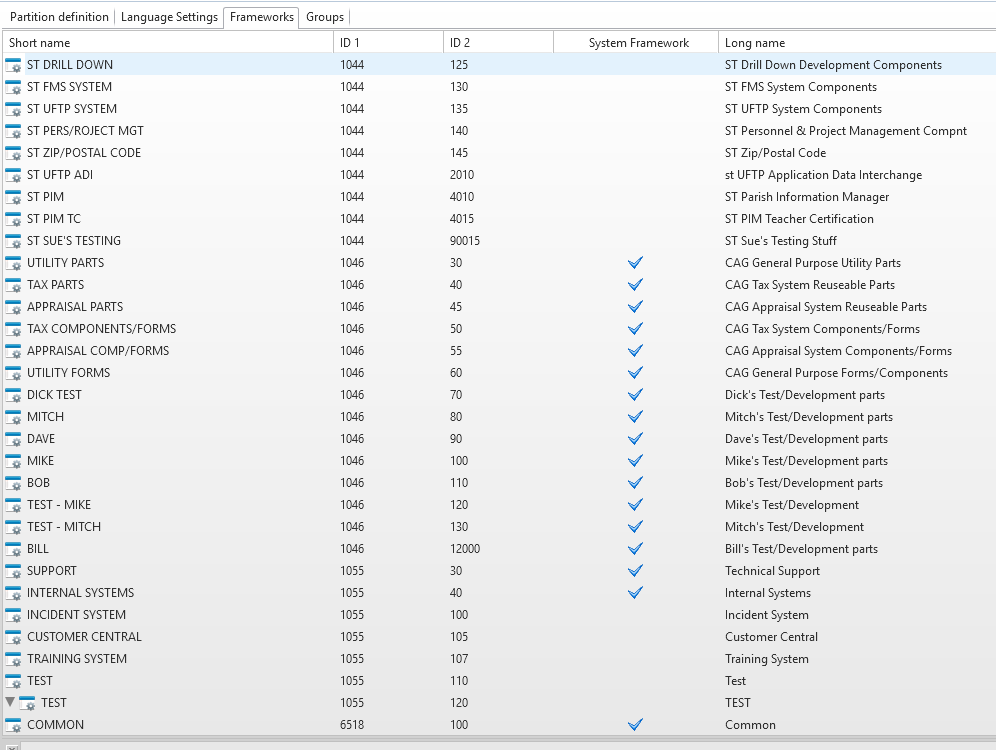Screen dimensions: 996x750
Task: Open the Groups tab
Action: coord(325,17)
